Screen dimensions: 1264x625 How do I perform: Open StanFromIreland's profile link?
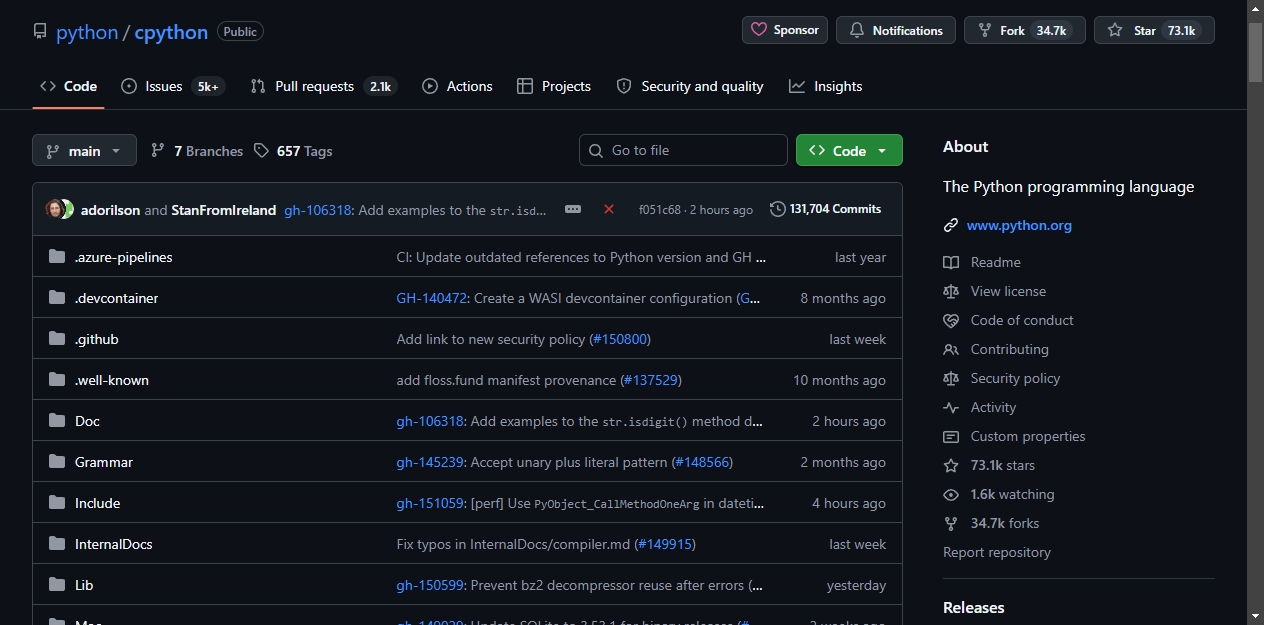(x=224, y=210)
